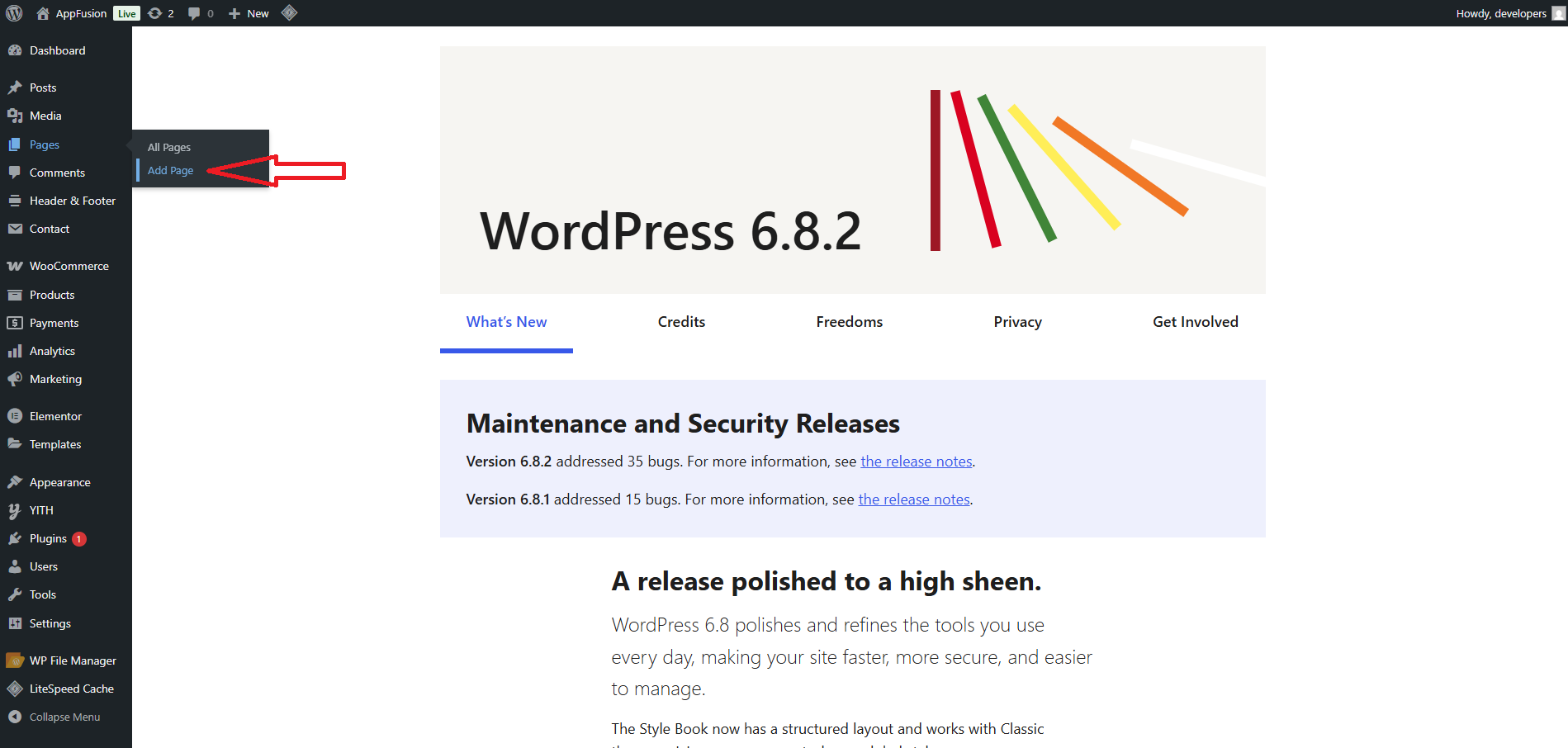The width and height of the screenshot is (1568, 748).
Task: Open the New content dropdown in admin bar
Action: click(x=249, y=13)
